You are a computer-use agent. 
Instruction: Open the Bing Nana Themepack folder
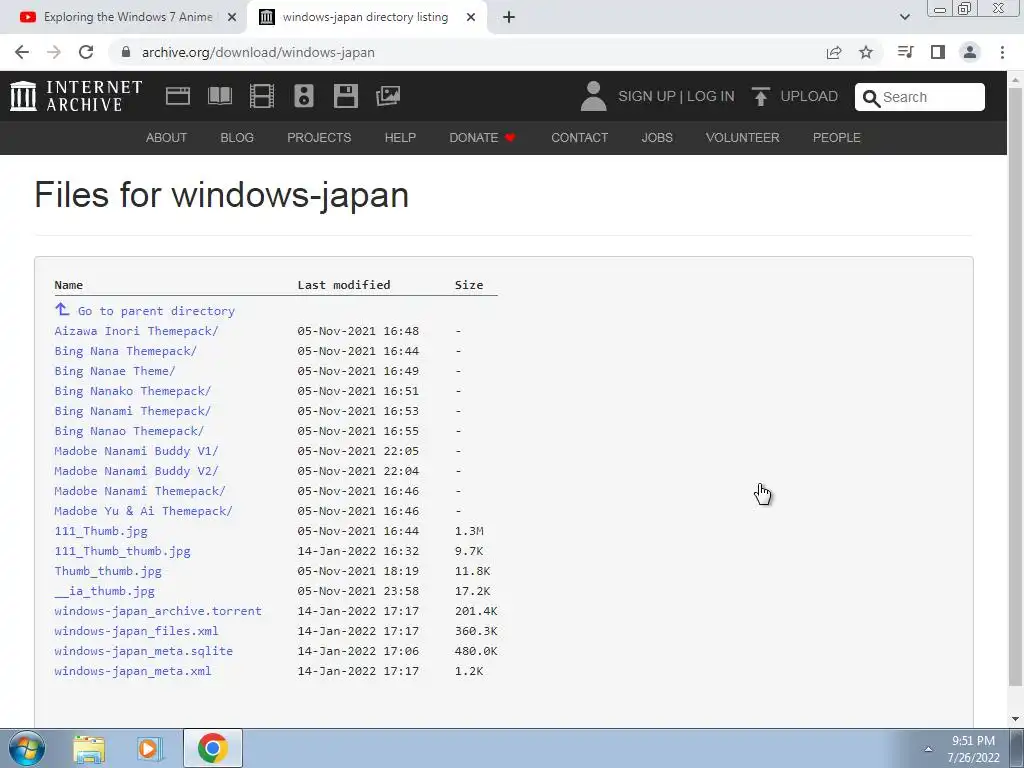coord(125,351)
